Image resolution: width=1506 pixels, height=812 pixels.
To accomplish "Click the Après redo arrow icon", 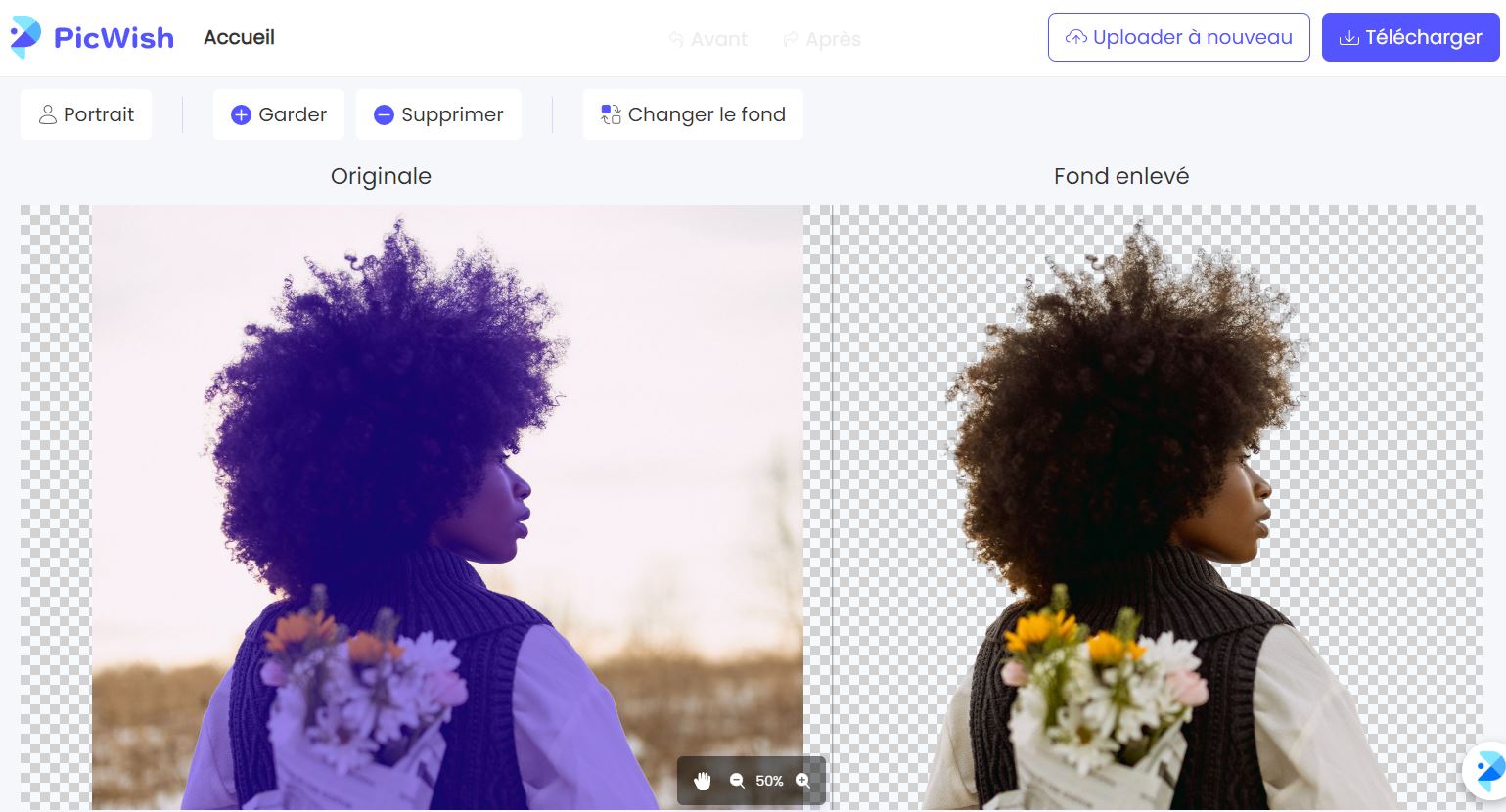I will coord(790,39).
